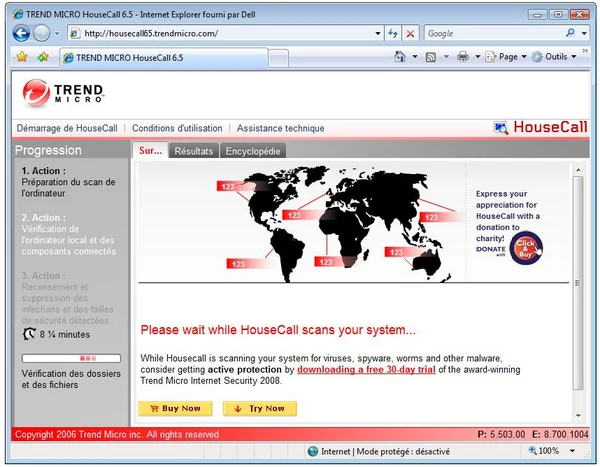
Task: Click the search magnifier icon
Action: click(x=570, y=33)
